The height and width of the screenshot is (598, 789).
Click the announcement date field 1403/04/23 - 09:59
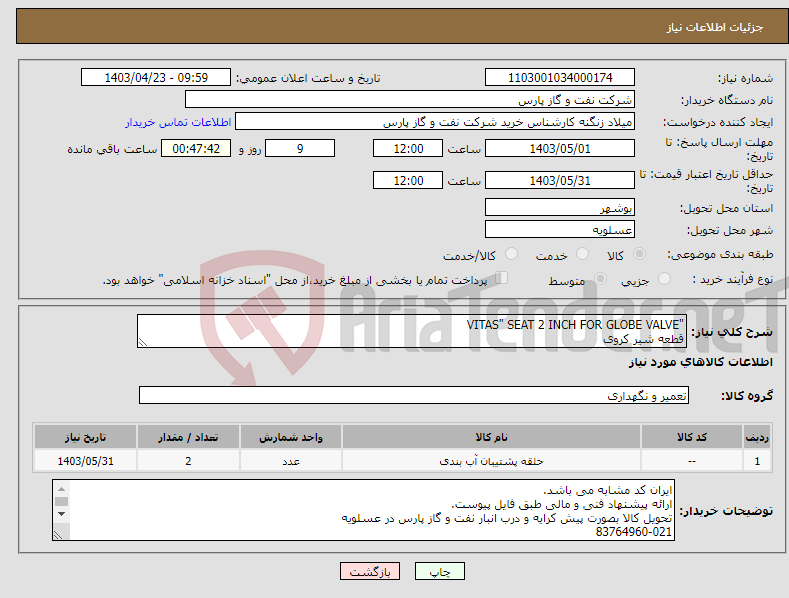click(155, 78)
